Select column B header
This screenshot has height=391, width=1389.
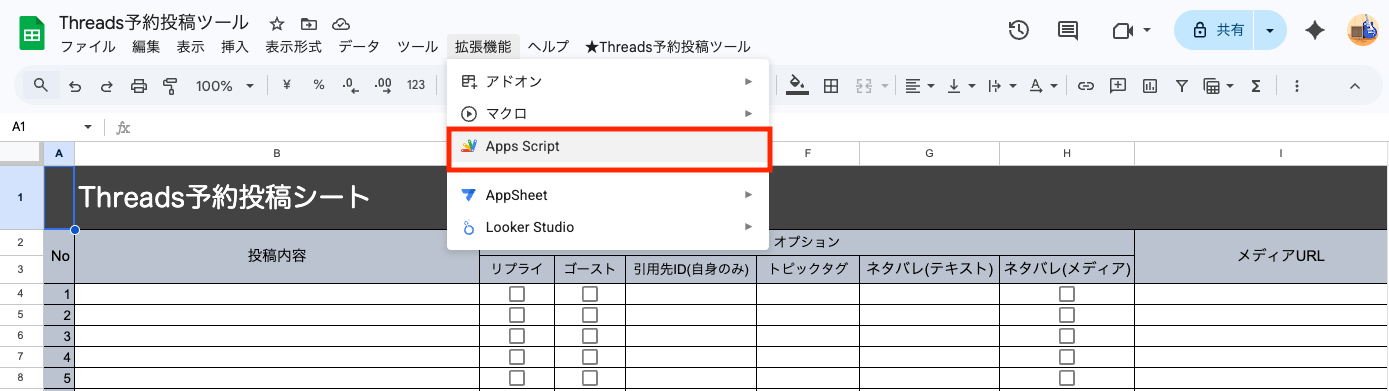(x=277, y=153)
